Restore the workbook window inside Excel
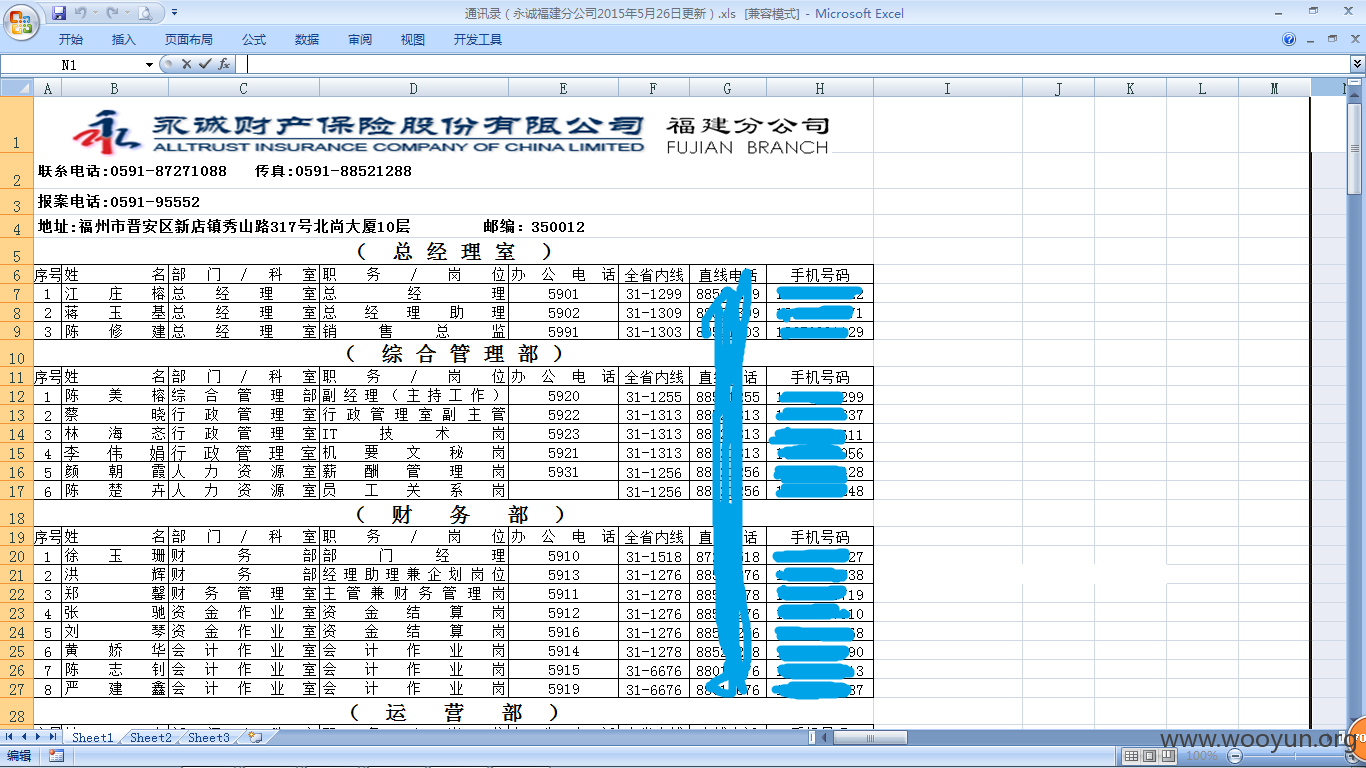 1332,38
